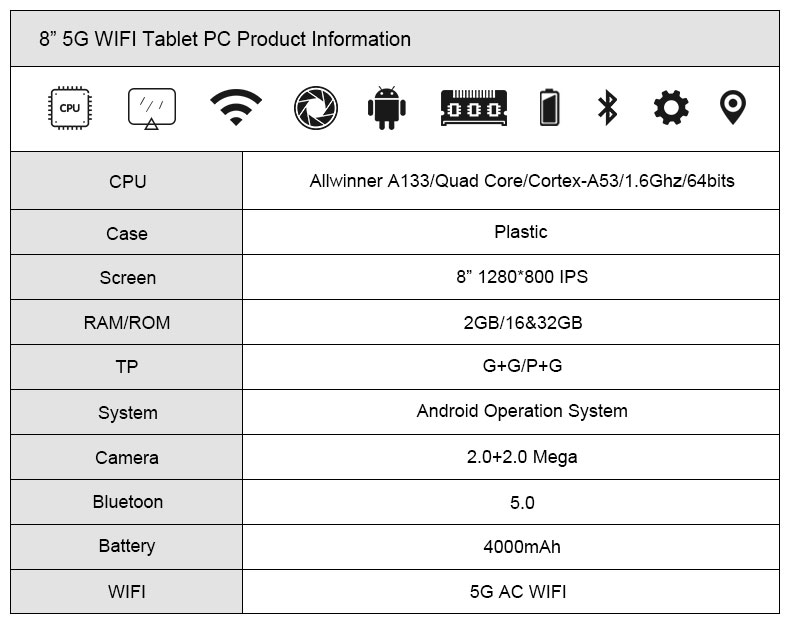Select the RAM/ROM label cell
The width and height of the screenshot is (790, 636).
click(126, 322)
